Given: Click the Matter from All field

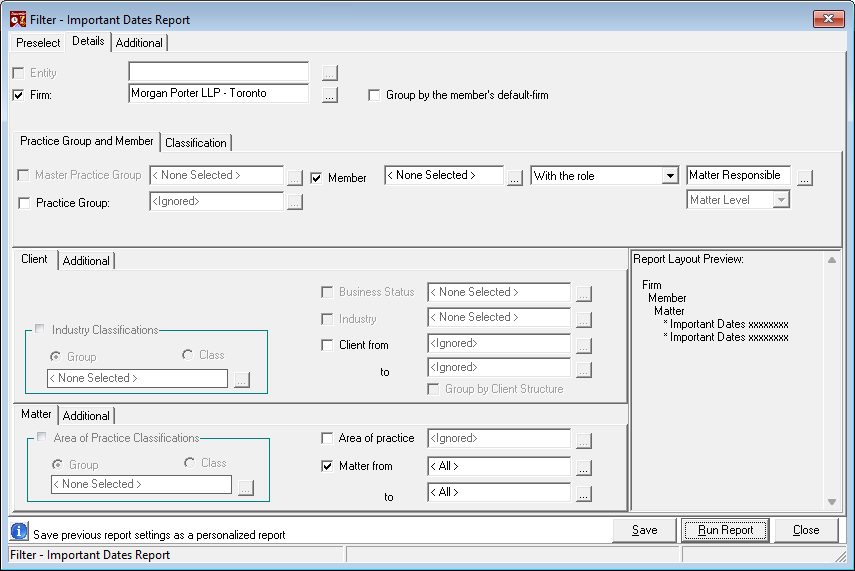Looking at the screenshot, I should click(499, 466).
